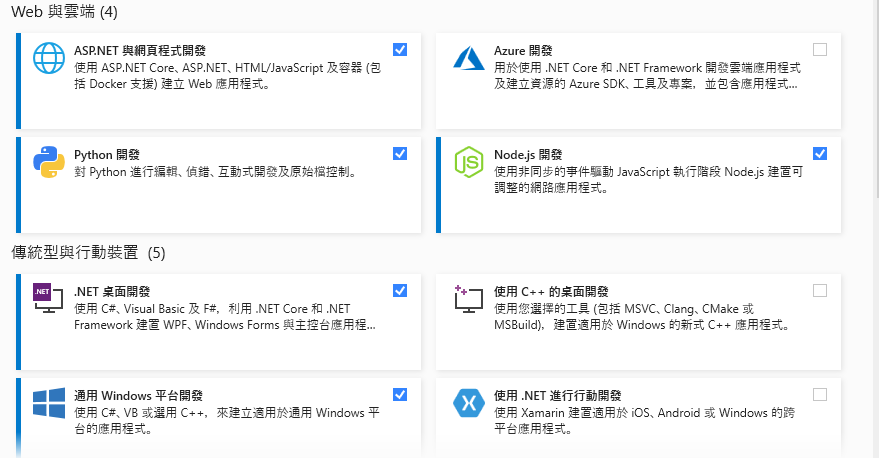
Task: Click the Xamarin X icon
Action: point(469,403)
